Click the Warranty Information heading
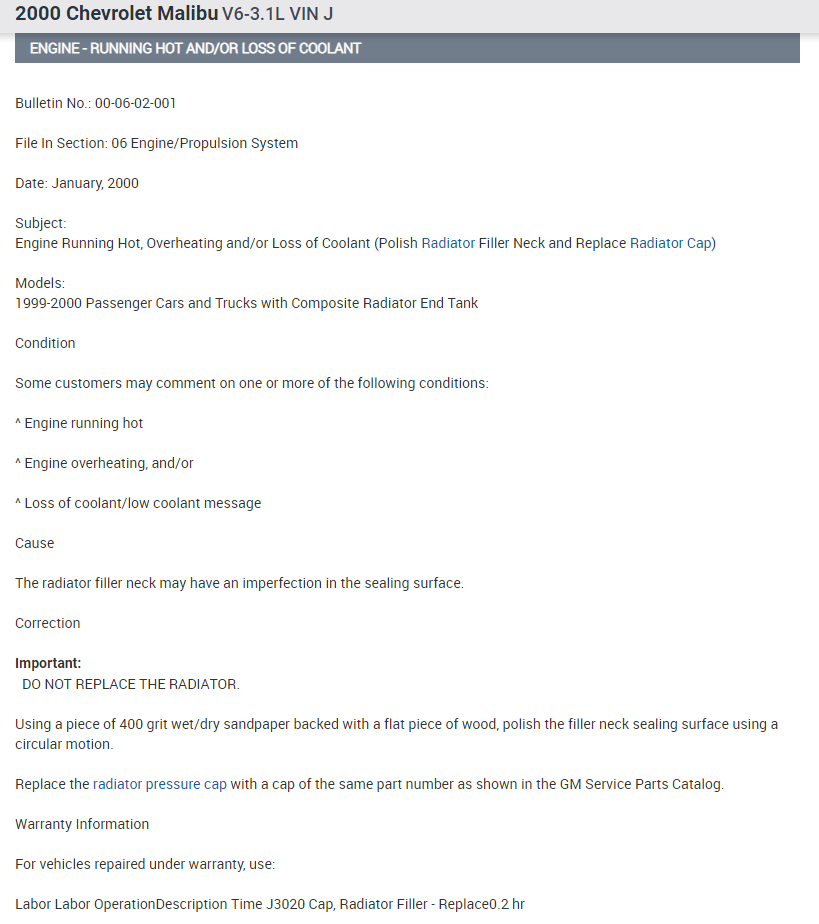Image resolution: width=819 pixels, height=924 pixels. pyautogui.click(x=82, y=824)
